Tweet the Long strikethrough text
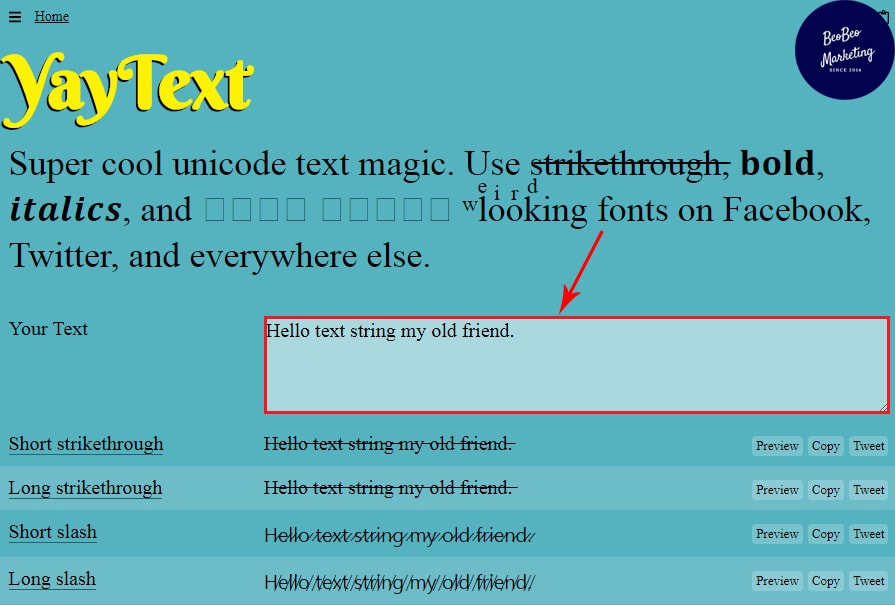This screenshot has height=605, width=895. 868,490
